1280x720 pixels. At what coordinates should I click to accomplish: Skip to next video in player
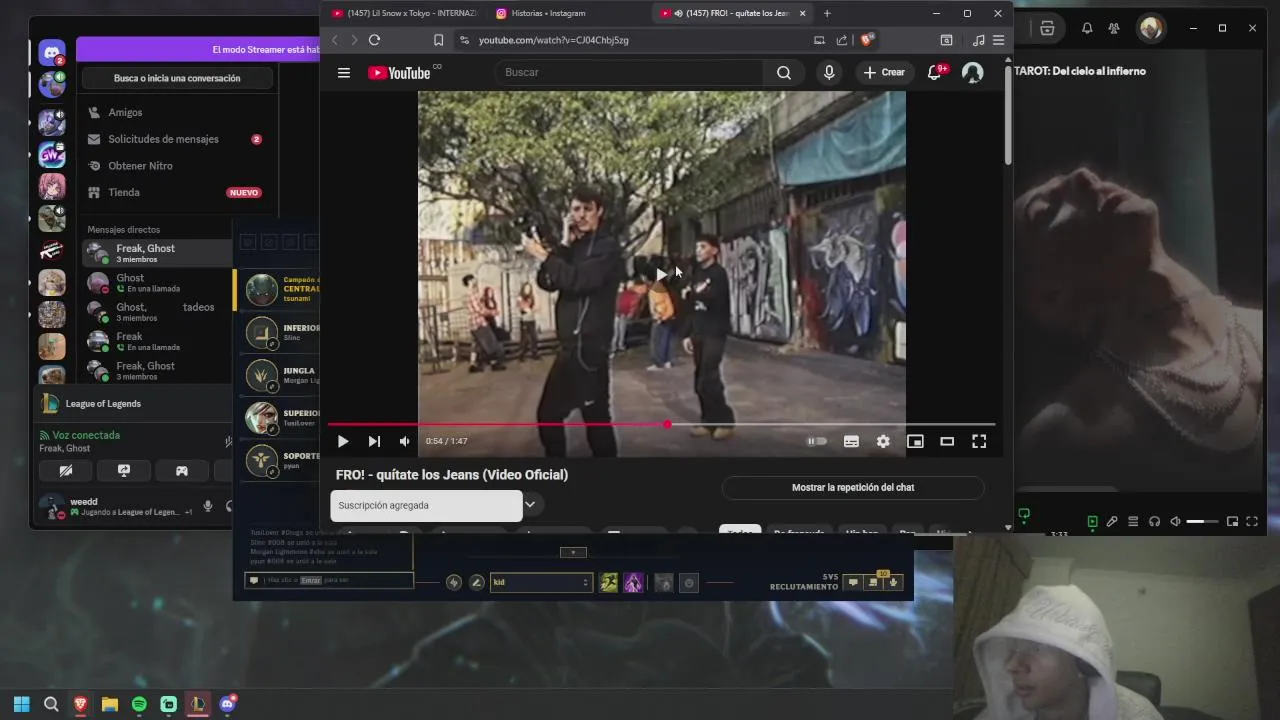pyautogui.click(x=374, y=441)
